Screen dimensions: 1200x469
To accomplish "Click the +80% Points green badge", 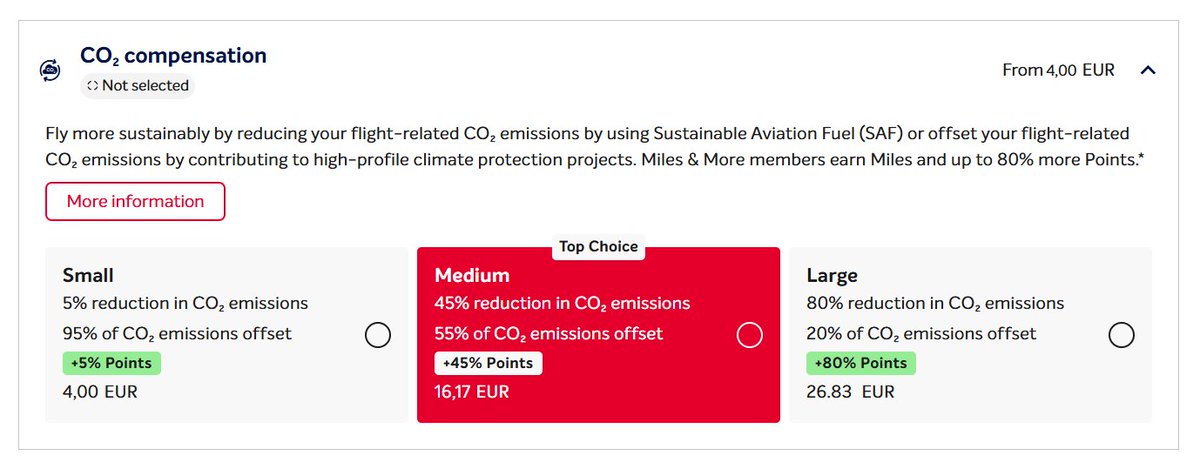I will [860, 363].
